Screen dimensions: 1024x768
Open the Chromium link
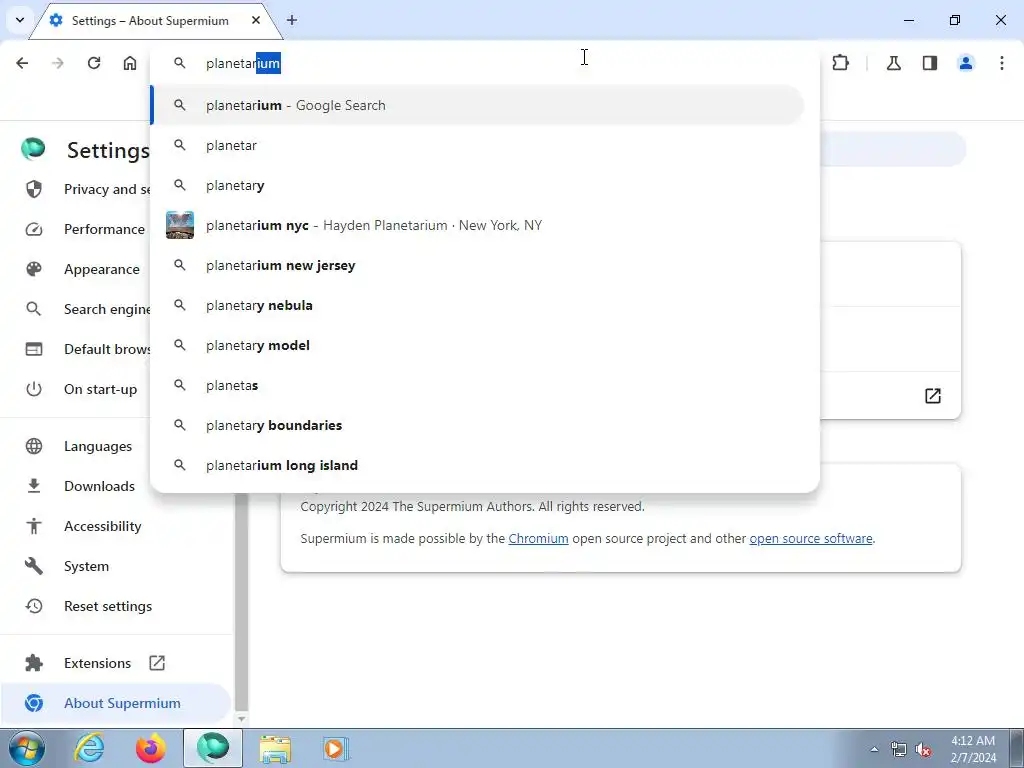click(538, 539)
